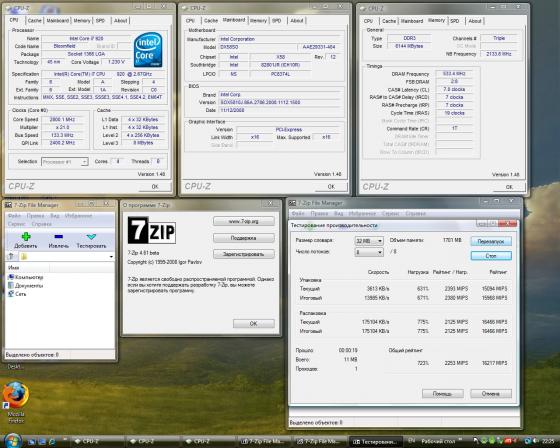The height and width of the screenshot is (448, 560).
Task: Open the Правка menu in small 7-Zip window
Action: pyautogui.click(x=35, y=216)
